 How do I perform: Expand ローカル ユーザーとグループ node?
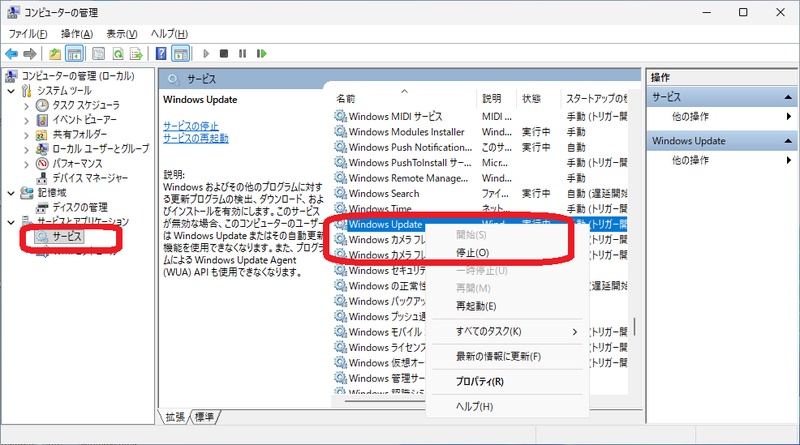click(x=27, y=150)
